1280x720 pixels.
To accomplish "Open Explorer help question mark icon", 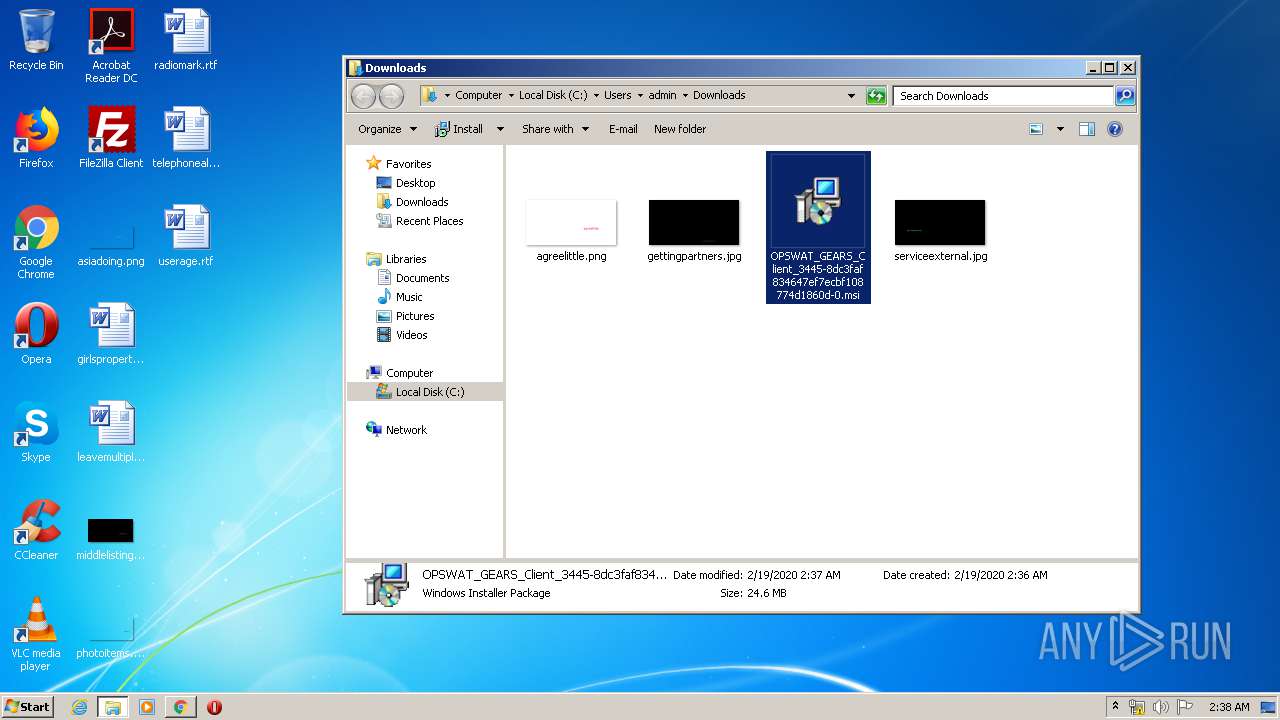I will (x=1115, y=129).
